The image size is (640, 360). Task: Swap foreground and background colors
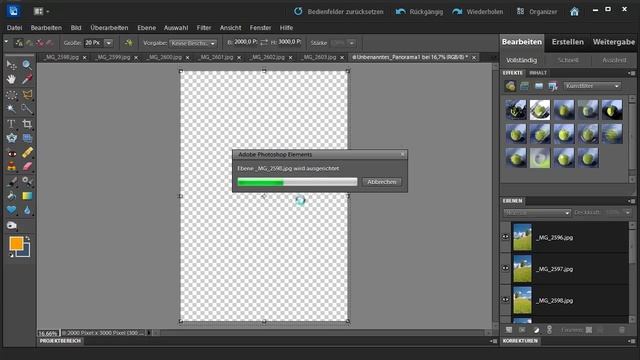(27, 238)
